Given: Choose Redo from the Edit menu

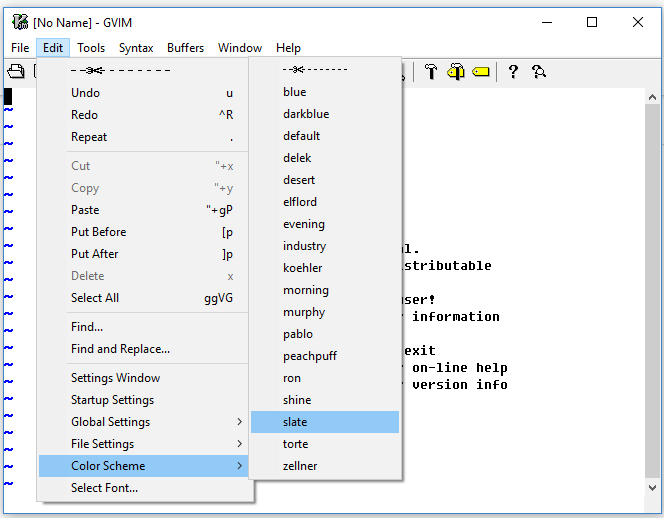Looking at the screenshot, I should pos(144,115).
